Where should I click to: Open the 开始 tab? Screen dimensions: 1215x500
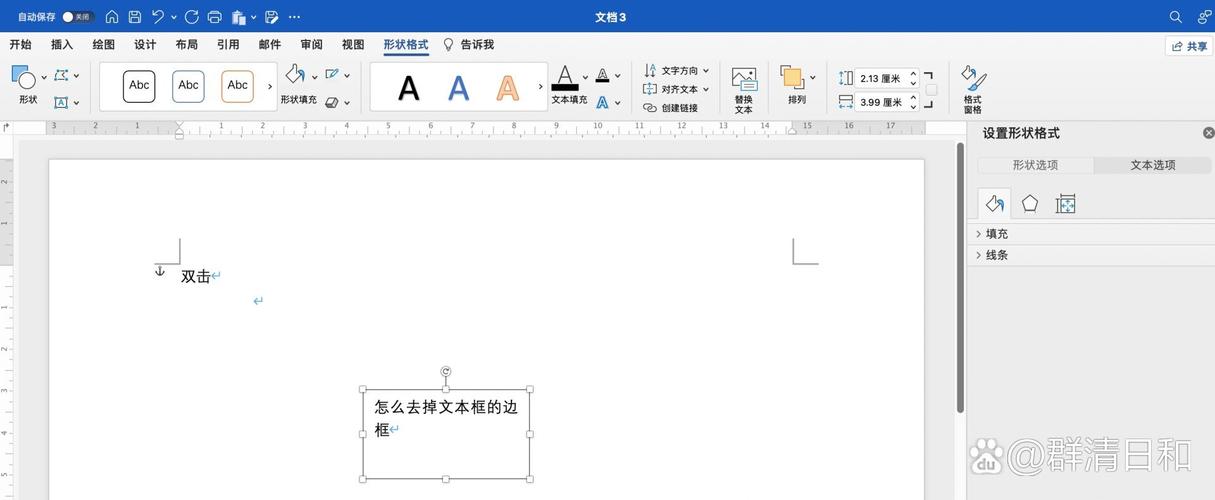(20, 45)
